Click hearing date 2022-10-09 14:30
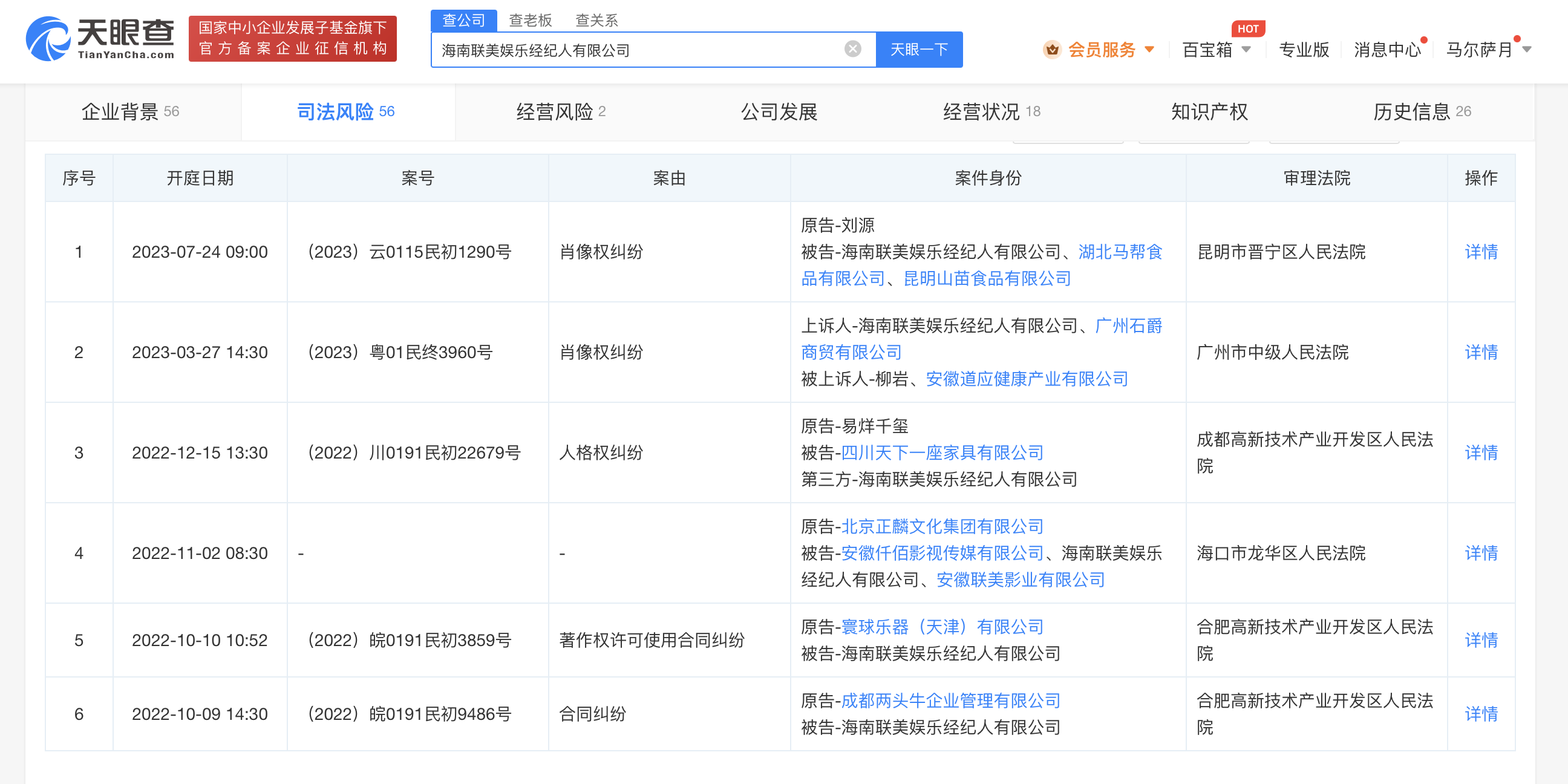This screenshot has width=1568, height=784. (x=200, y=714)
